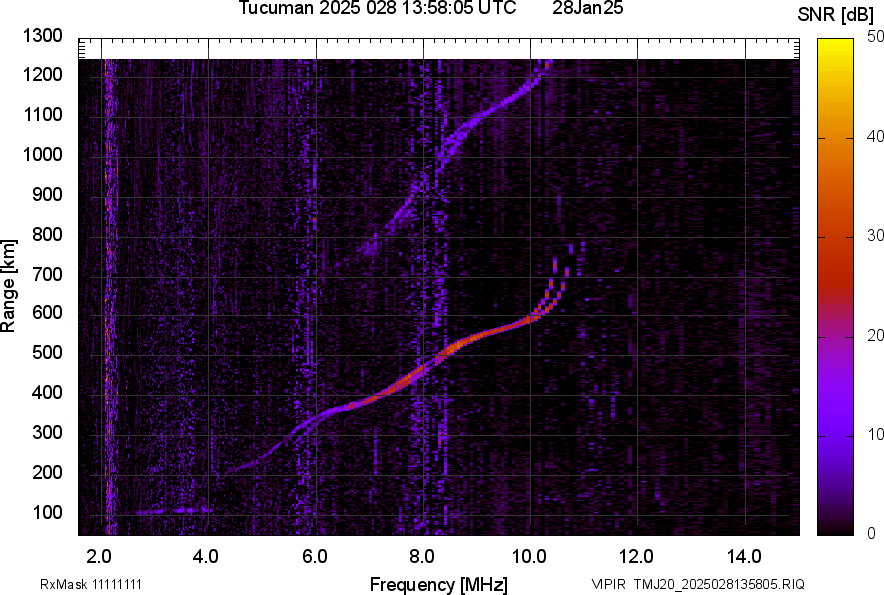
Task: Click the colorbar tick value 50
Action: point(875,37)
